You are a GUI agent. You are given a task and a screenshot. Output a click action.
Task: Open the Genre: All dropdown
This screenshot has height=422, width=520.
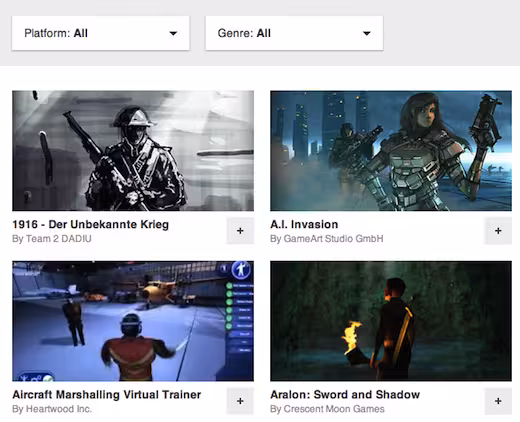[294, 33]
